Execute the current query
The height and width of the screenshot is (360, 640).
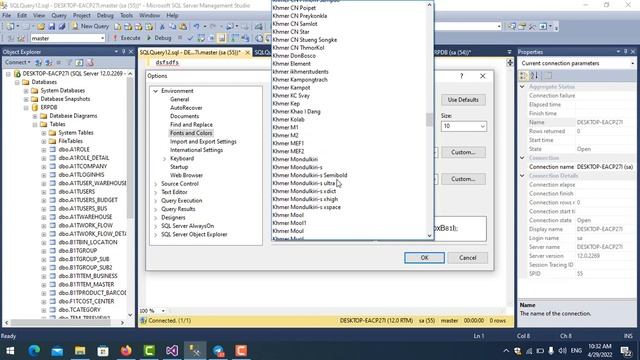(x=127, y=38)
